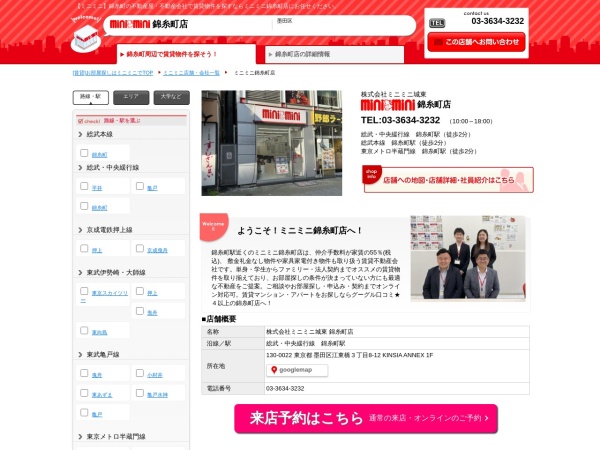Check 東あずま station box
The width and height of the screenshot is (600, 450).
pos(84,393)
